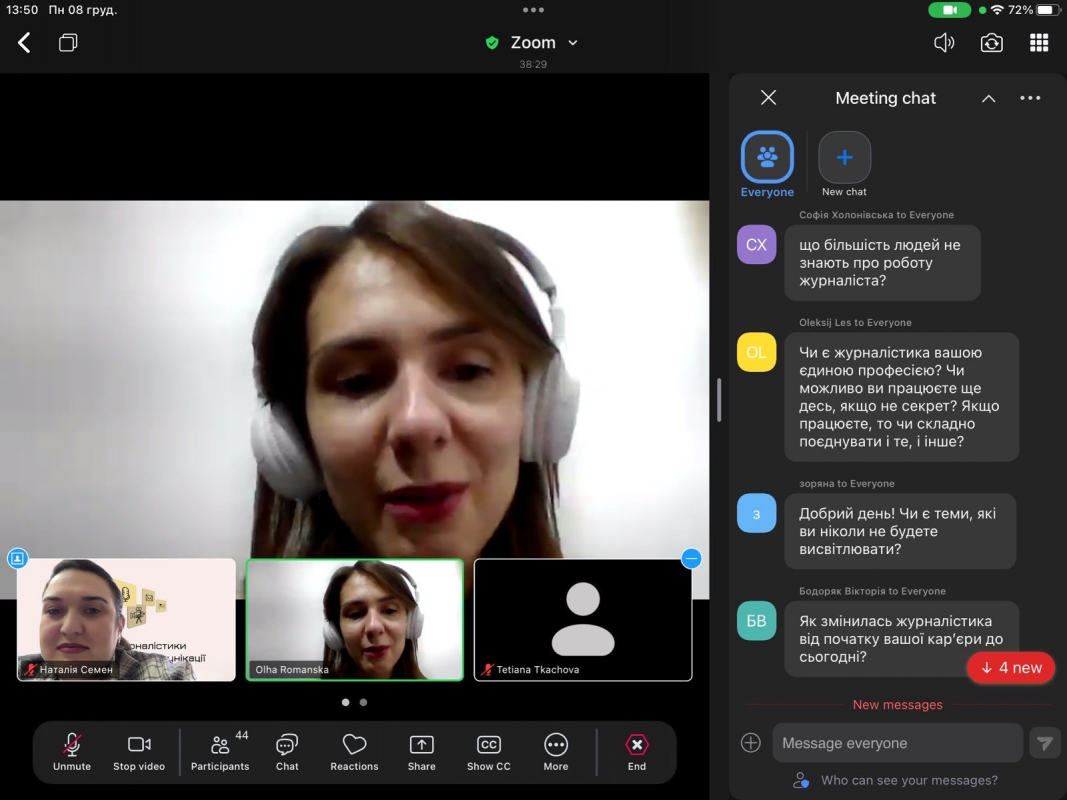The width and height of the screenshot is (1067, 800).
Task: Click the add attachment plus icon
Action: 751,743
